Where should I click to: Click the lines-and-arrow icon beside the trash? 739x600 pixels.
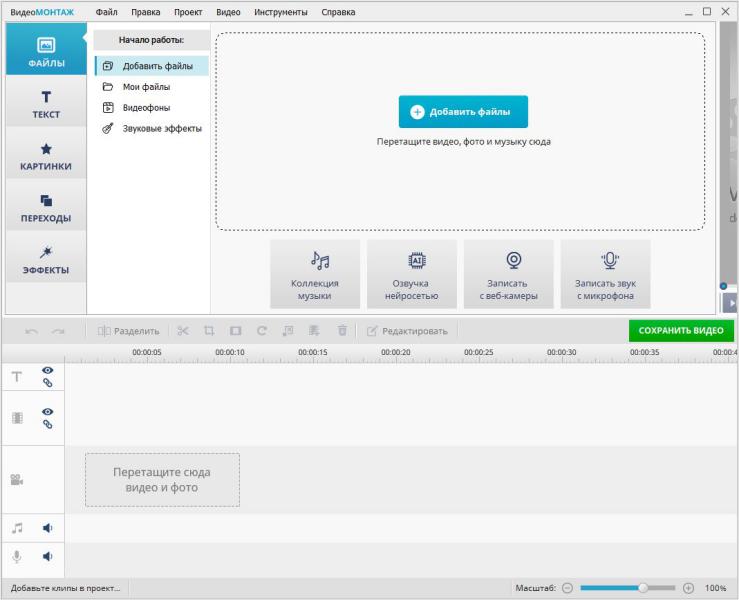[314, 331]
